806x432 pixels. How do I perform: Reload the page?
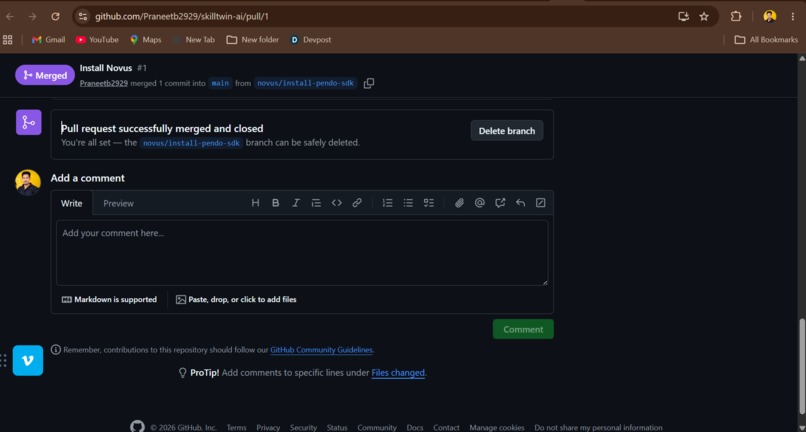tap(56, 16)
